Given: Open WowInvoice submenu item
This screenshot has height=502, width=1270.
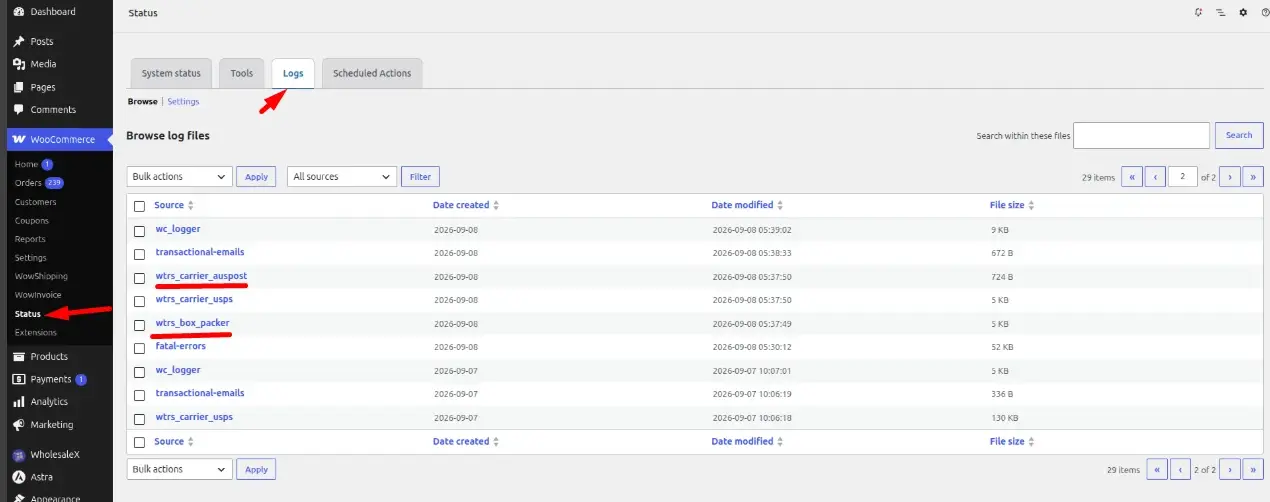Looking at the screenshot, I should pyautogui.click(x=37, y=295).
